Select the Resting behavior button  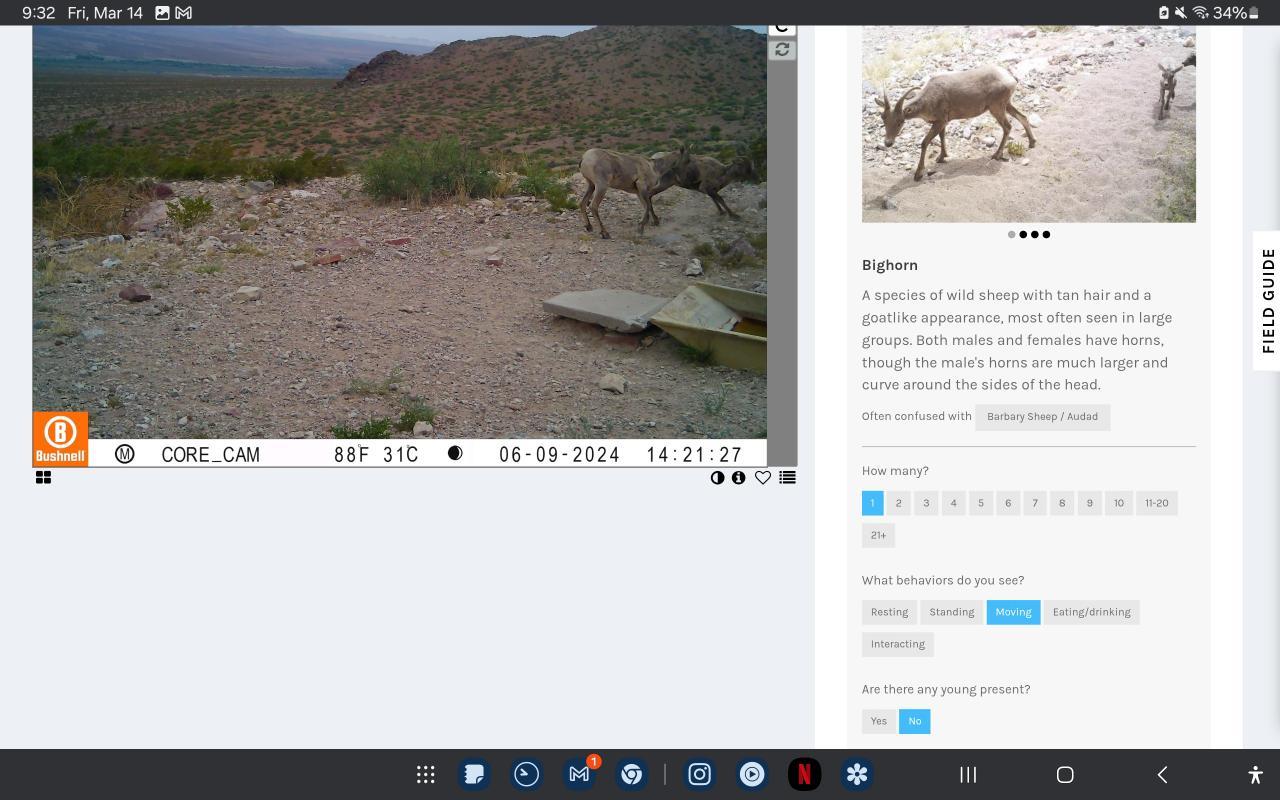click(x=889, y=612)
